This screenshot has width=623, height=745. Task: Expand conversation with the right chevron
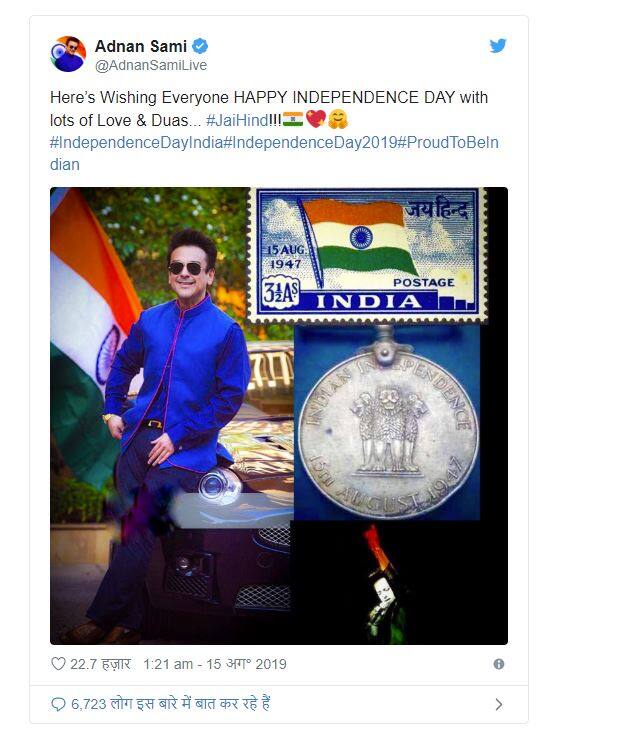498,704
